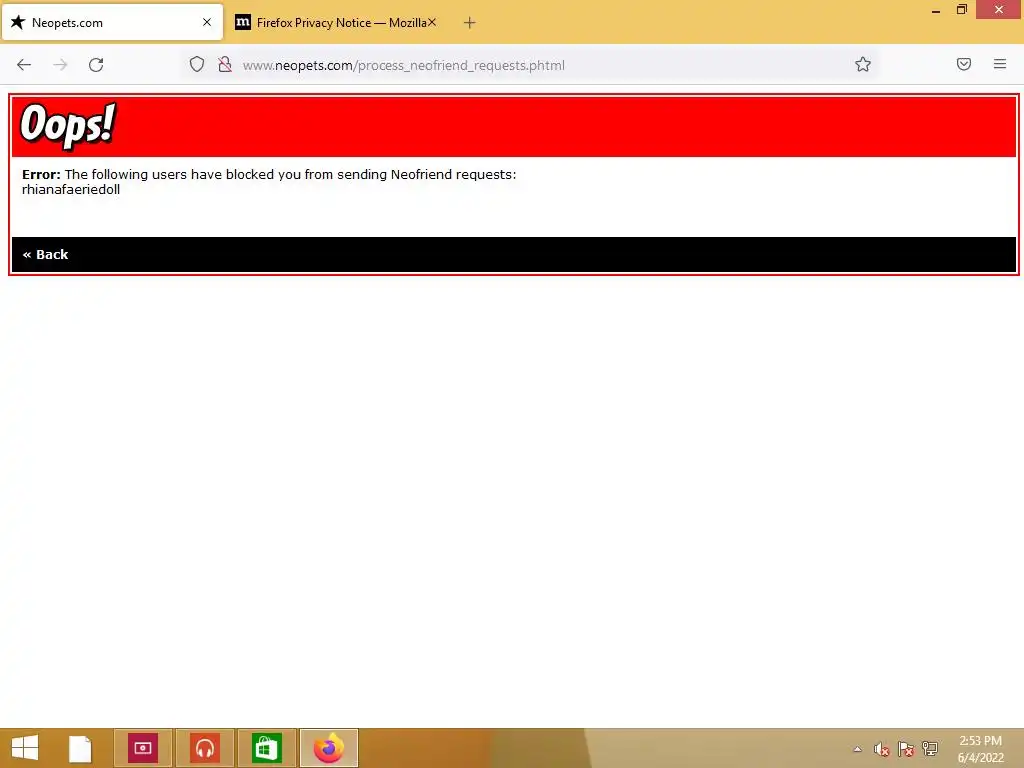This screenshot has height=768, width=1024.
Task: Close the Firefox Privacy Notice tab
Action: click(432, 22)
